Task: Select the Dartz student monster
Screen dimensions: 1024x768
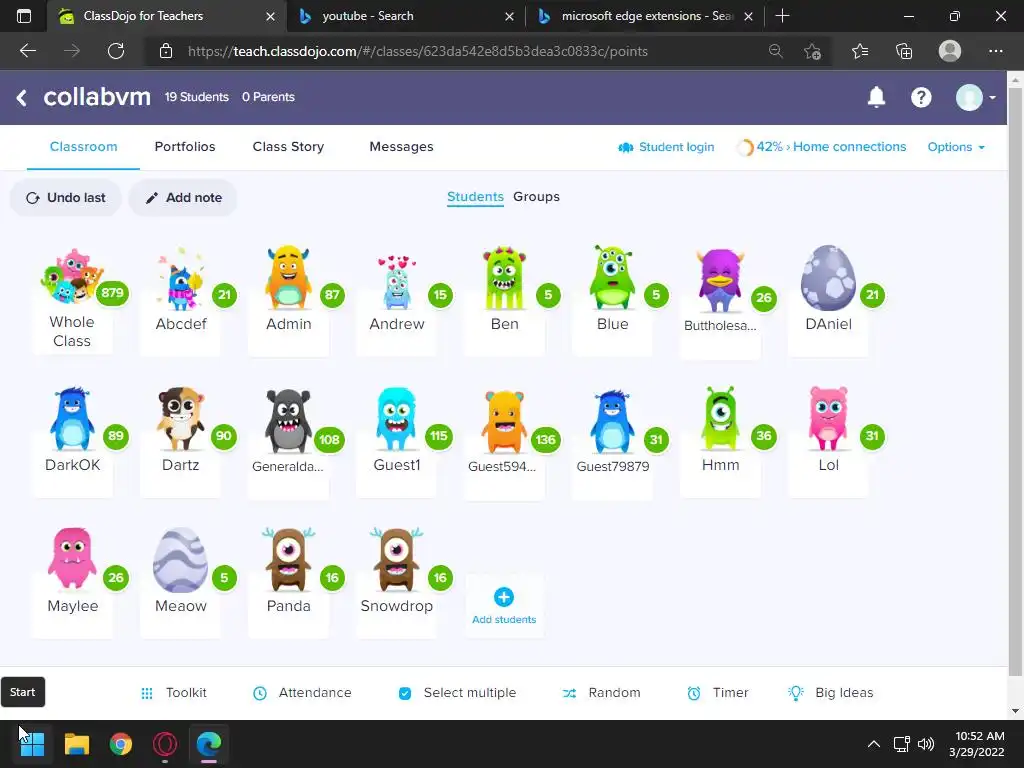Action: pyautogui.click(x=180, y=419)
